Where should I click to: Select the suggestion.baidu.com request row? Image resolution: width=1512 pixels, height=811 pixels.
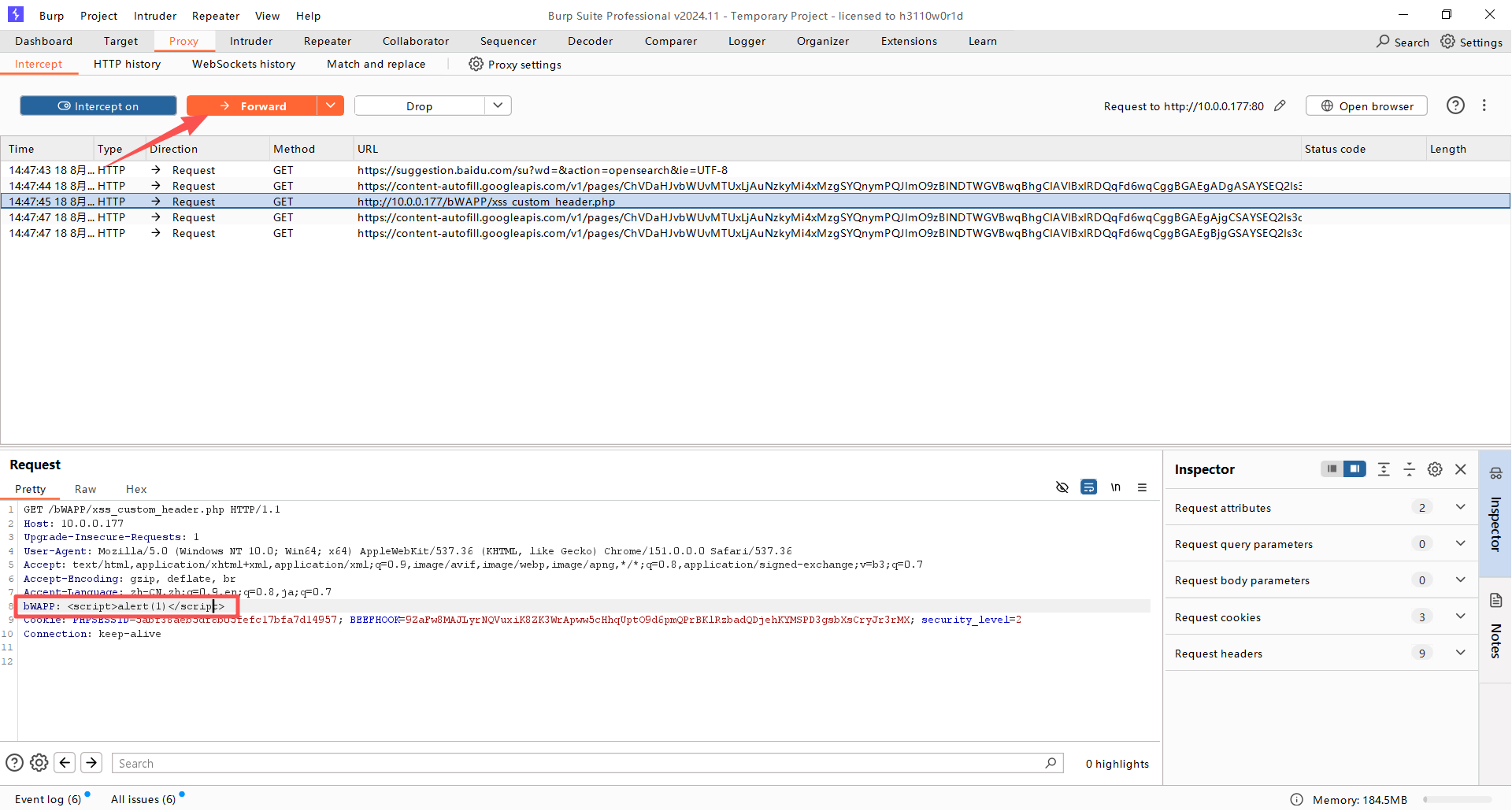[755, 170]
